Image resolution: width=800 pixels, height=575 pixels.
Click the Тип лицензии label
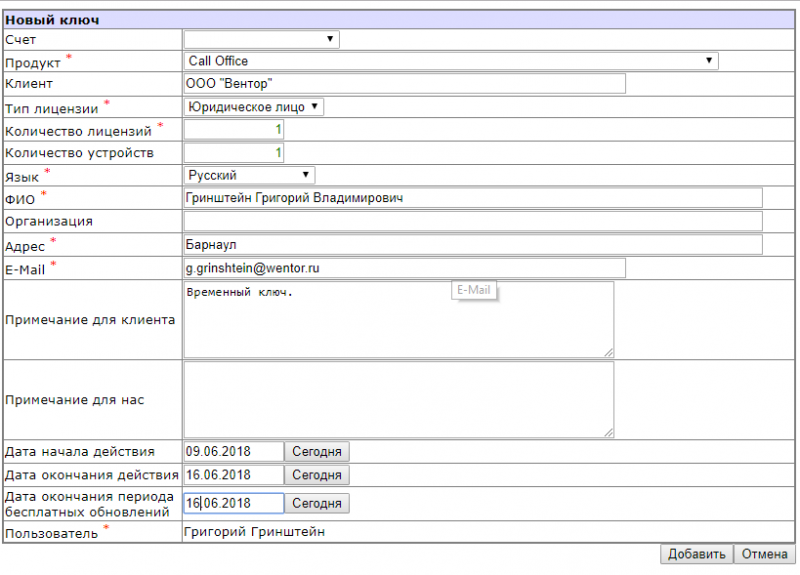52,109
